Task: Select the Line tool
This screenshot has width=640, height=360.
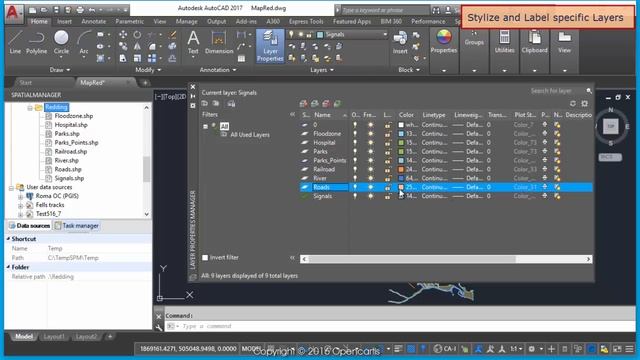Action: click(x=15, y=42)
